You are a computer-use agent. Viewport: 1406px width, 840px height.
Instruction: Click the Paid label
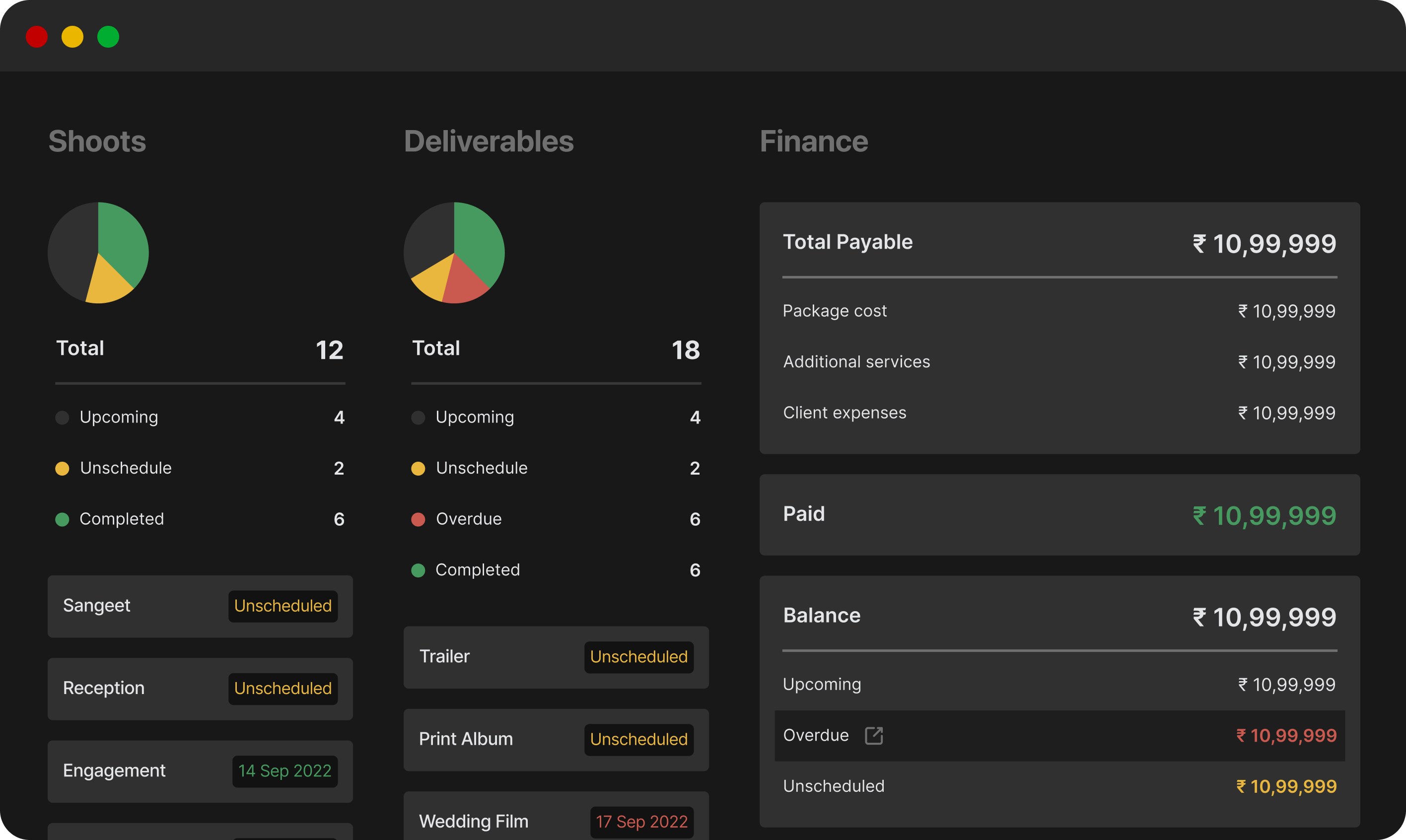[804, 514]
